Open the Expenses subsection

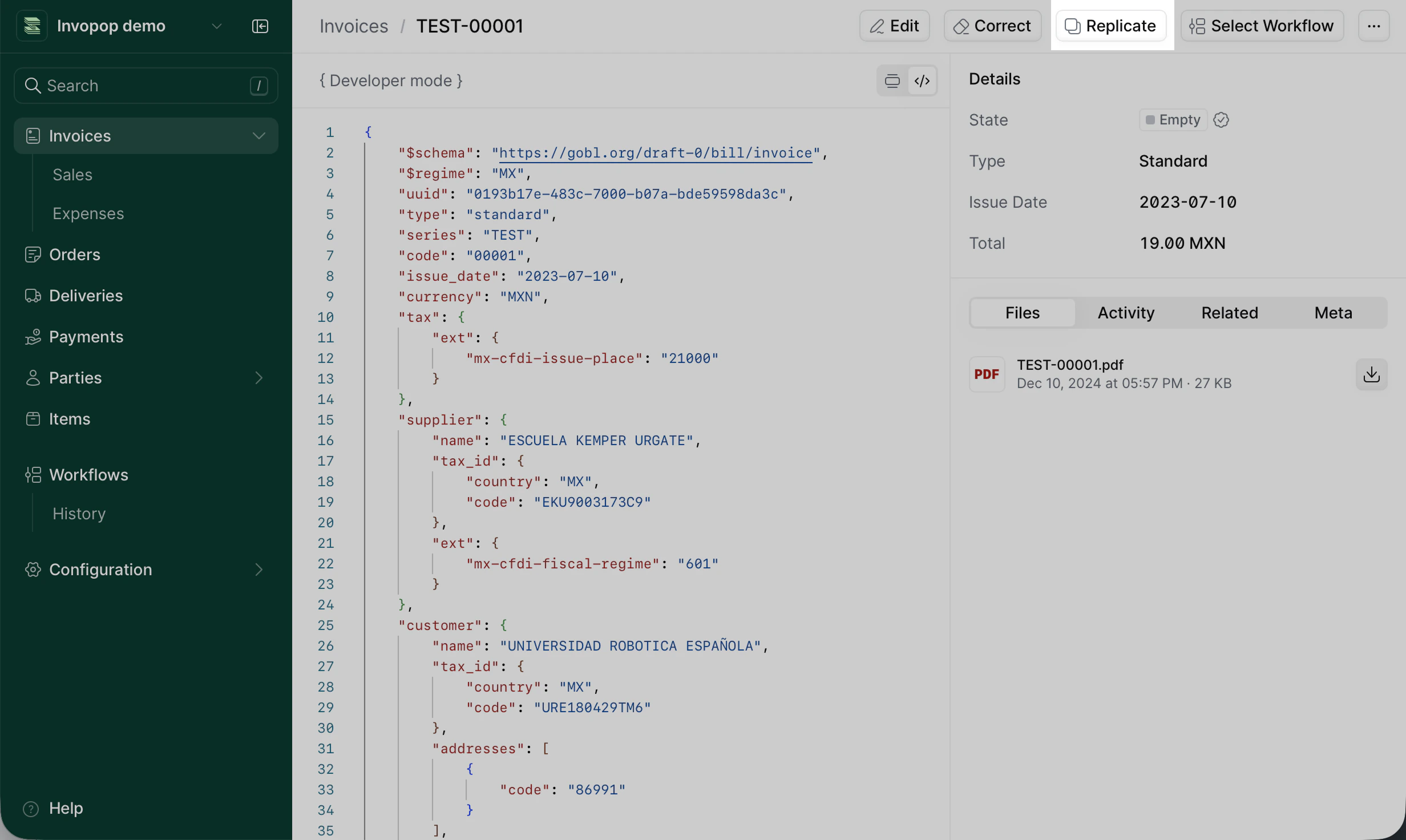coord(88,213)
